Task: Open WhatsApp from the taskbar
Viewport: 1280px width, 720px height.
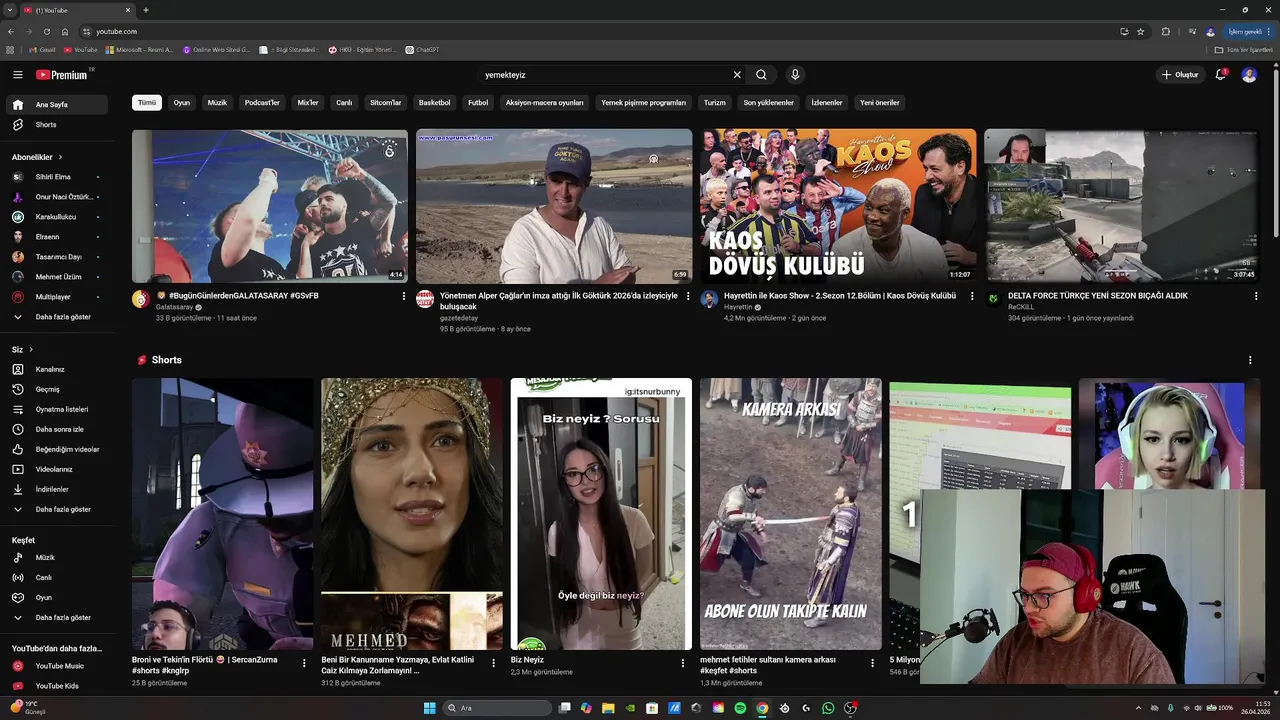Action: pos(828,708)
